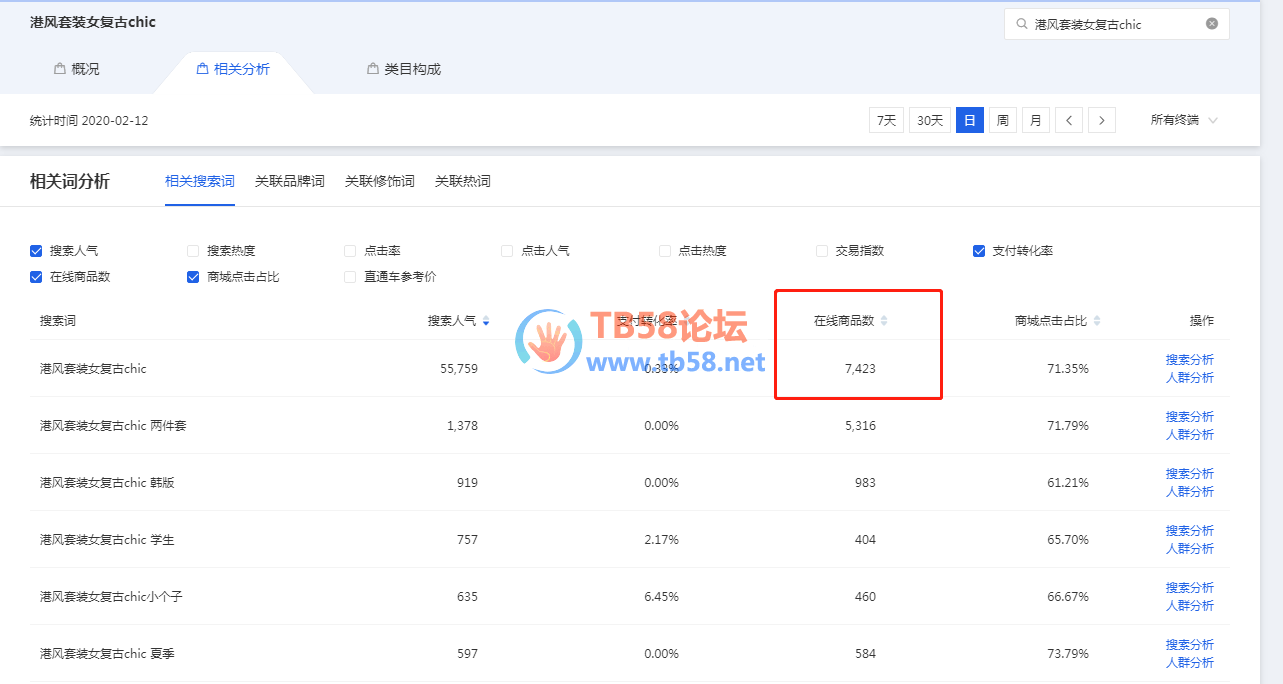Go to previous date with left arrow
This screenshot has height=684, width=1283.
(x=1069, y=120)
